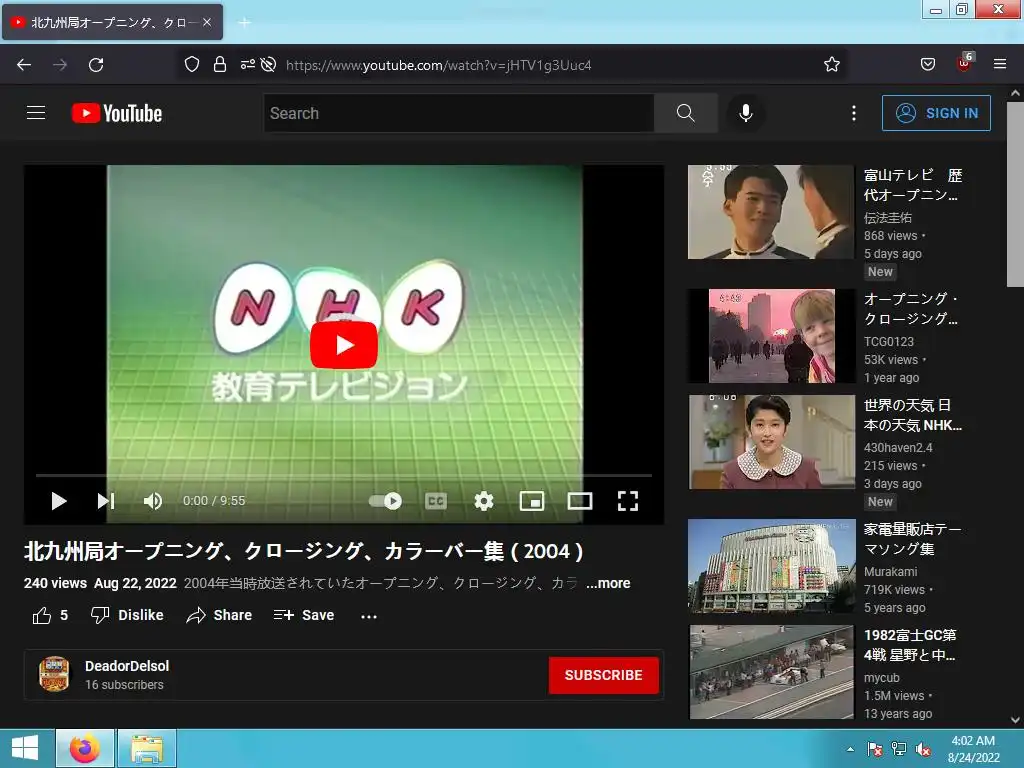Click the browser forward arrow
Screen dimensions: 1024x768
[x=60, y=65]
